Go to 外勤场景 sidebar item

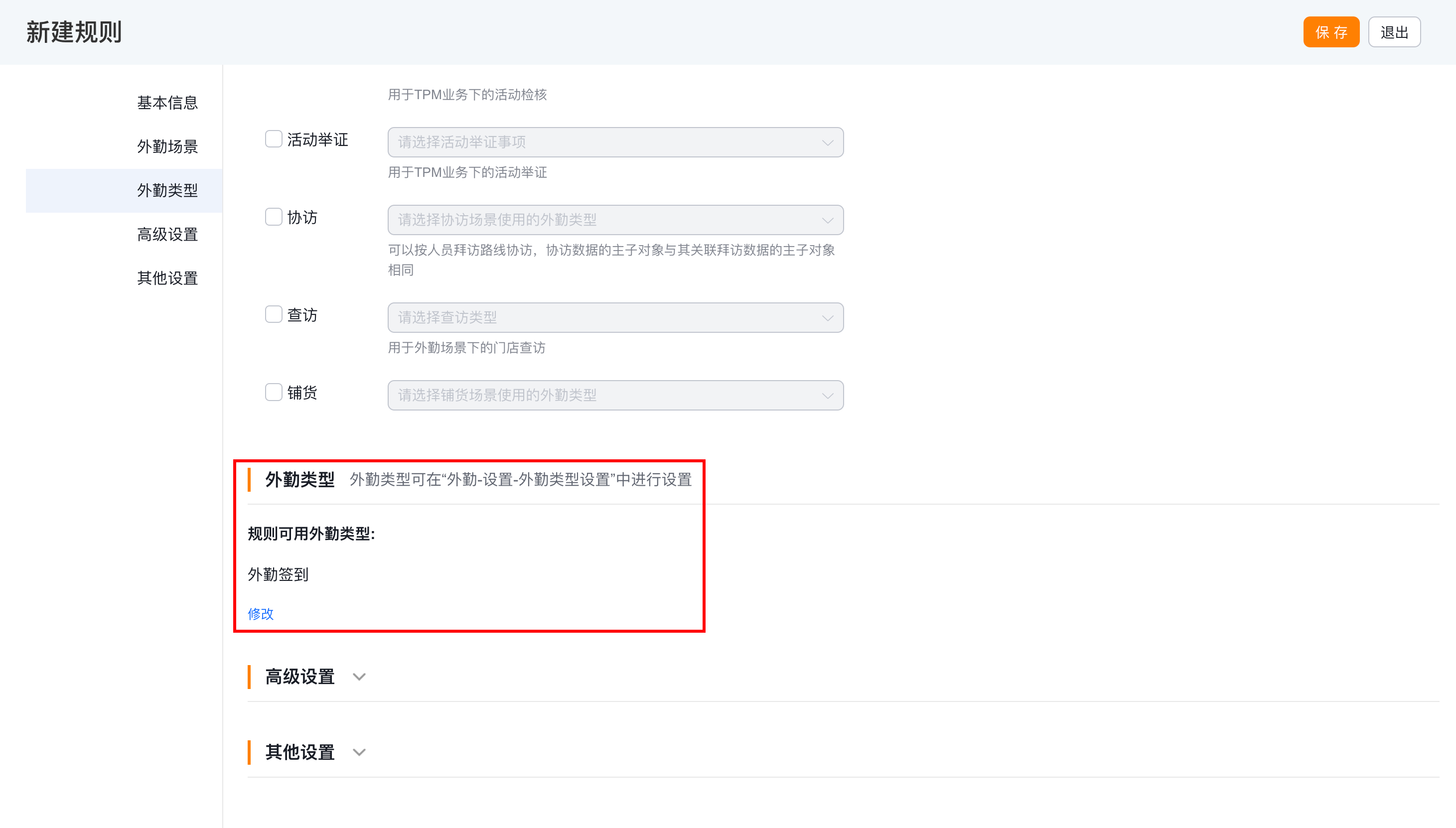click(167, 146)
